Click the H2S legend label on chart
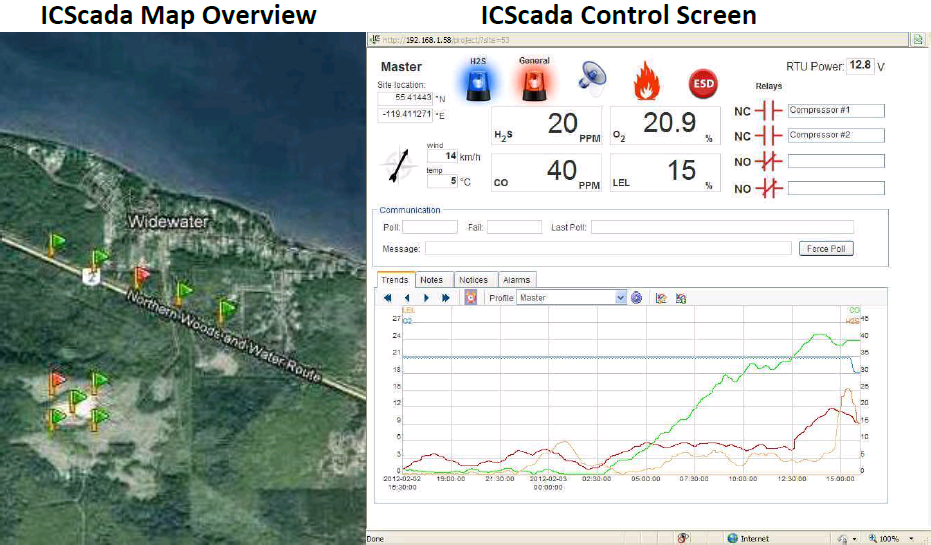This screenshot has height=545, width=931. (x=853, y=321)
